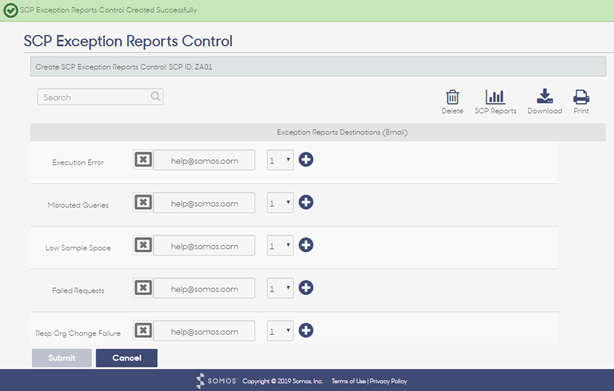Click the Delete trash icon
This screenshot has width=614, height=391.
click(x=452, y=97)
